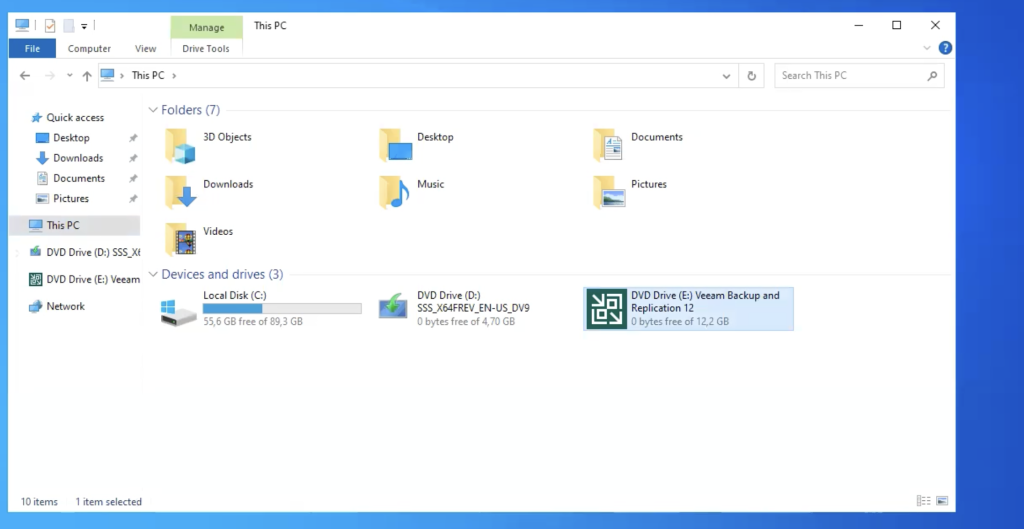This screenshot has height=529, width=1024.
Task: Open Pictures in the navigation pane
Action: pos(71,199)
